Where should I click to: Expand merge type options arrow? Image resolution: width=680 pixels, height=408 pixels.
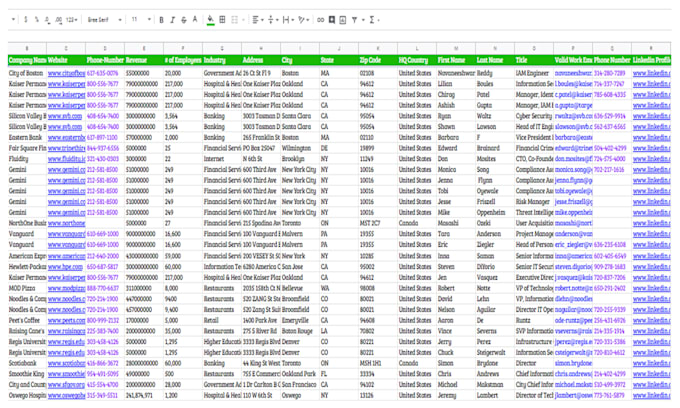[243, 20]
